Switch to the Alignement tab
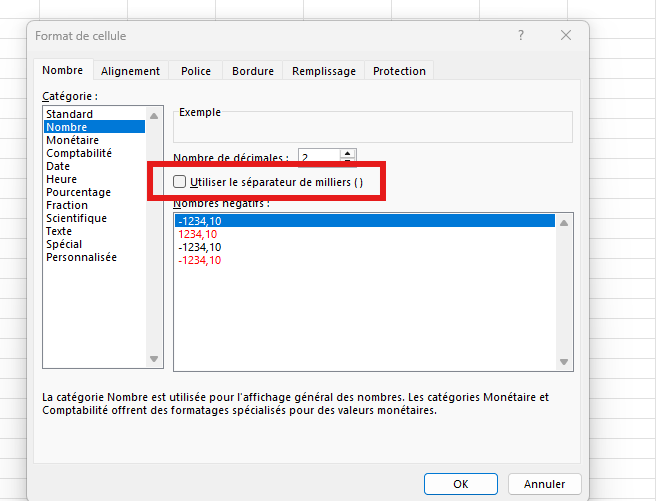This screenshot has height=501, width=656. [x=130, y=71]
